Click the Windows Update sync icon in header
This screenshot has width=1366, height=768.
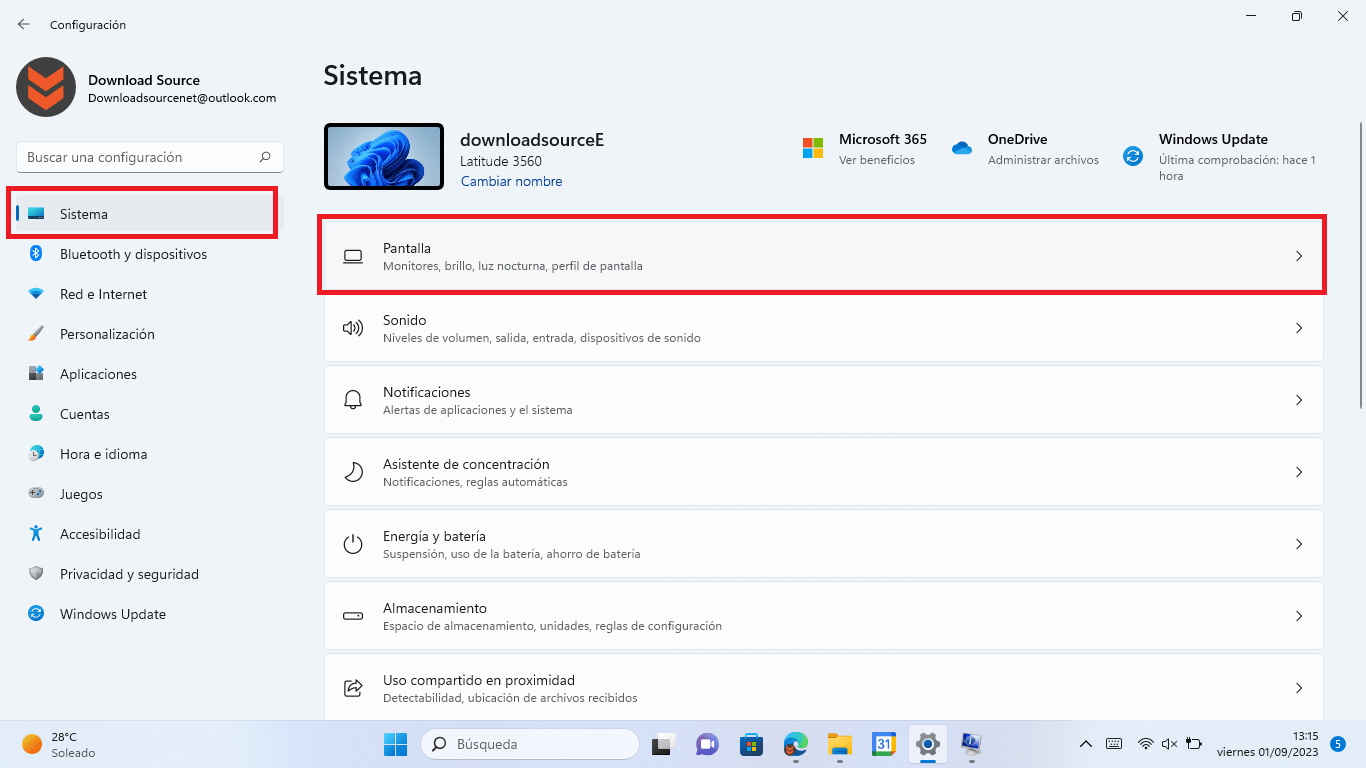click(x=1133, y=156)
